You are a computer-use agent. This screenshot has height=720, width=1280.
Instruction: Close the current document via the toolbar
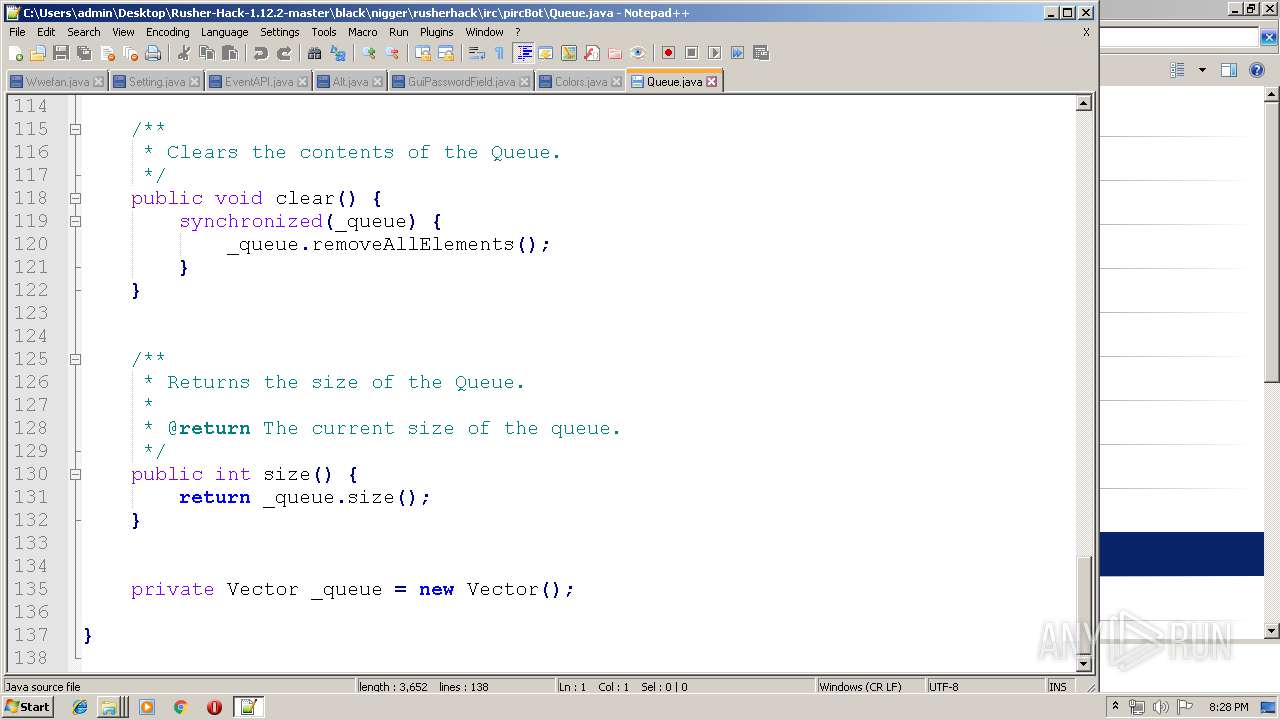pyautogui.click(x=107, y=53)
